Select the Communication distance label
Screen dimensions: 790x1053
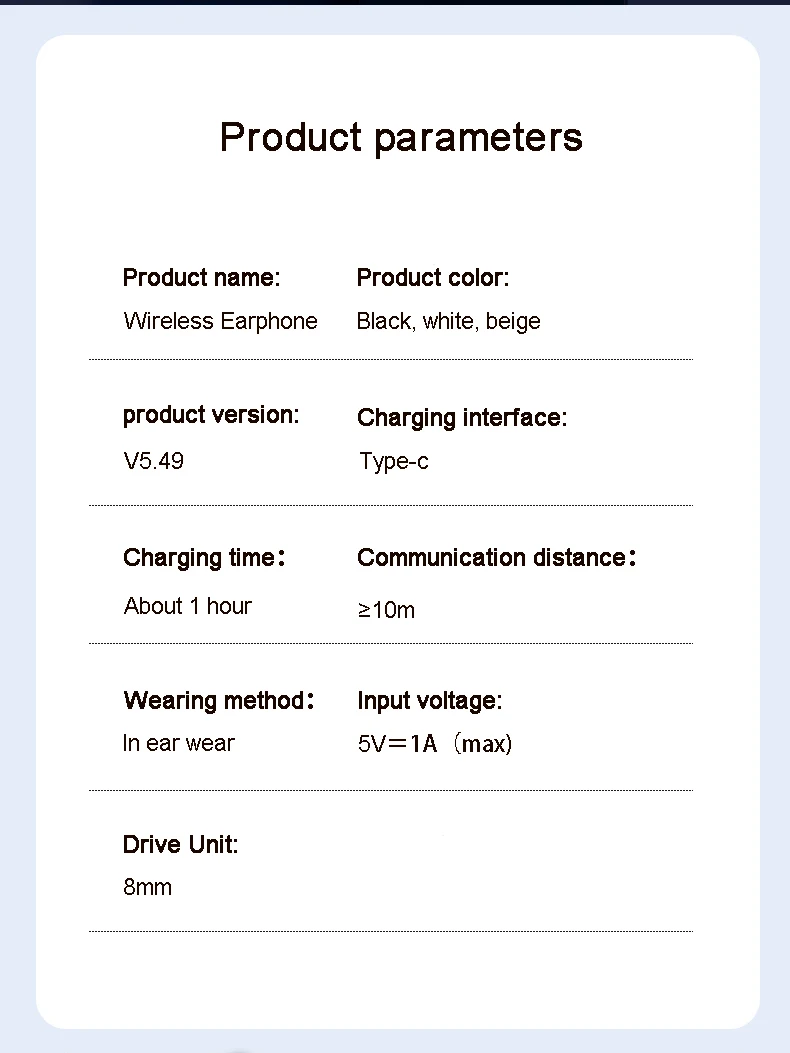(496, 557)
